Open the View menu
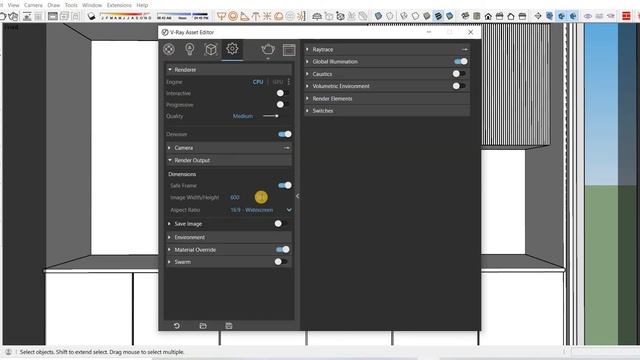Image resolution: width=640 pixels, height=360 pixels. 13,5
